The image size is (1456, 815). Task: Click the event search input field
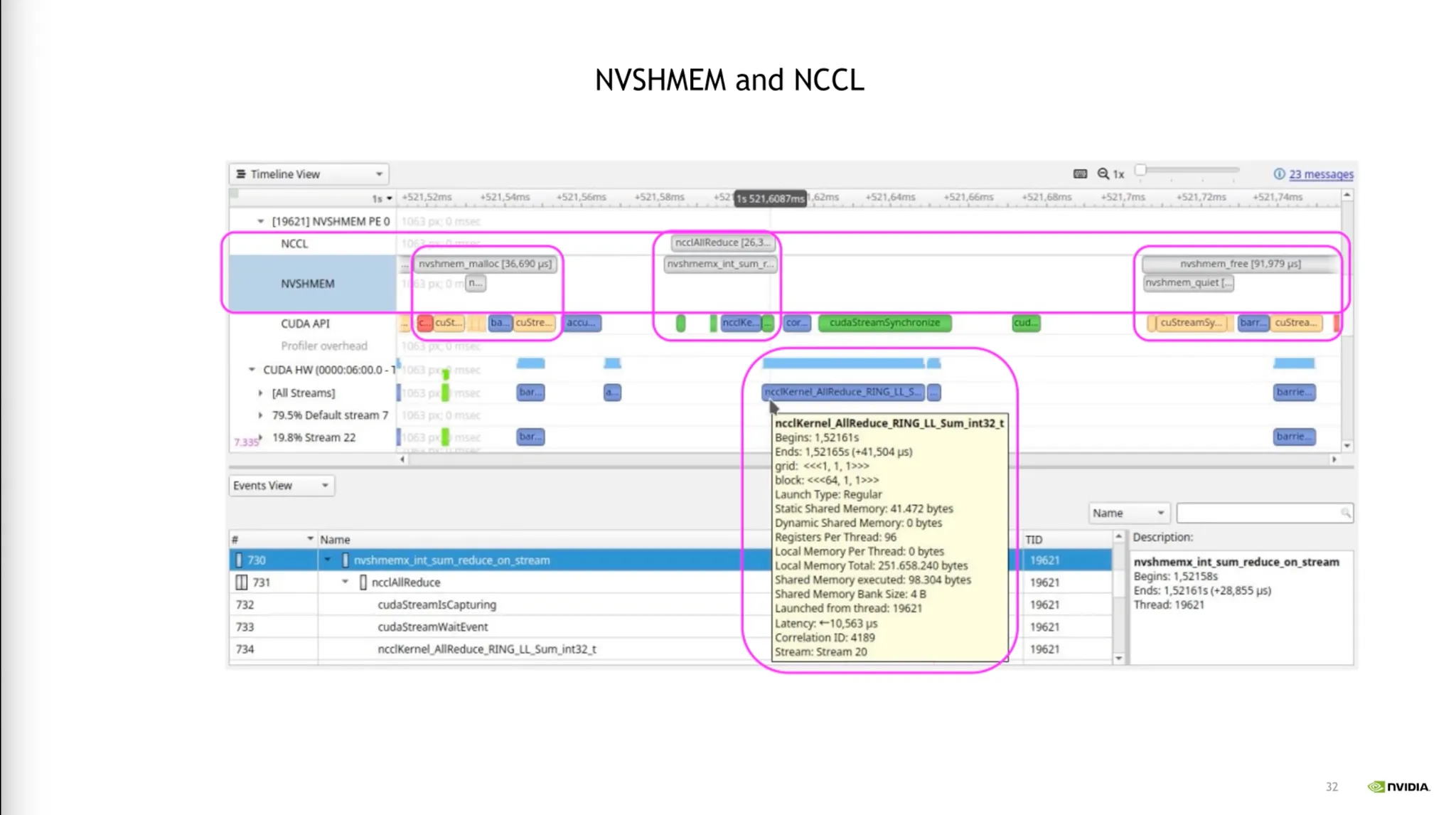1257,513
